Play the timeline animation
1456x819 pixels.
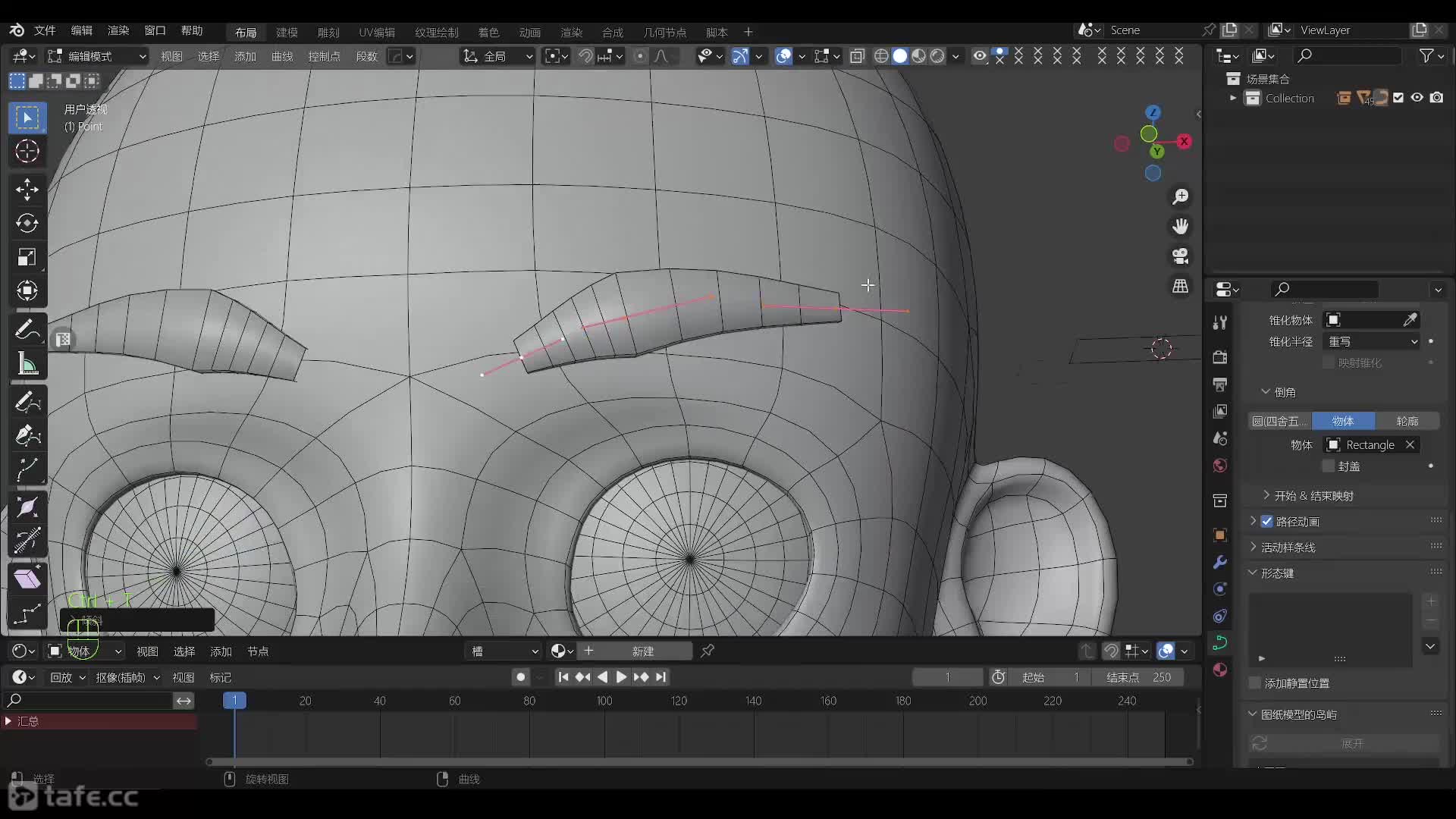pyautogui.click(x=621, y=677)
